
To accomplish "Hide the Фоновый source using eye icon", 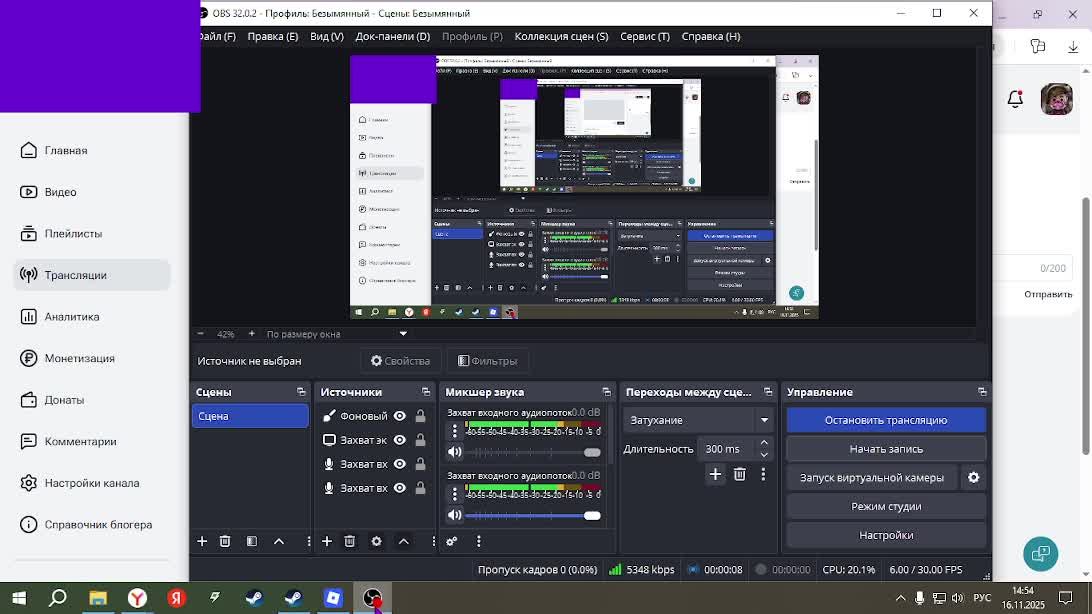I will click(x=400, y=416).
